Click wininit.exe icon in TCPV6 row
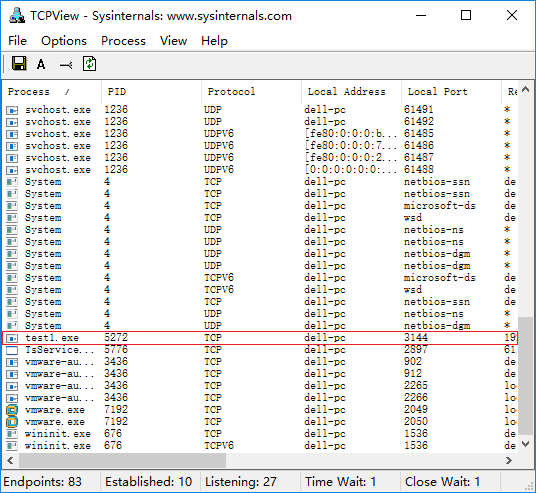The width and height of the screenshot is (536, 493). pyautogui.click(x=12, y=446)
